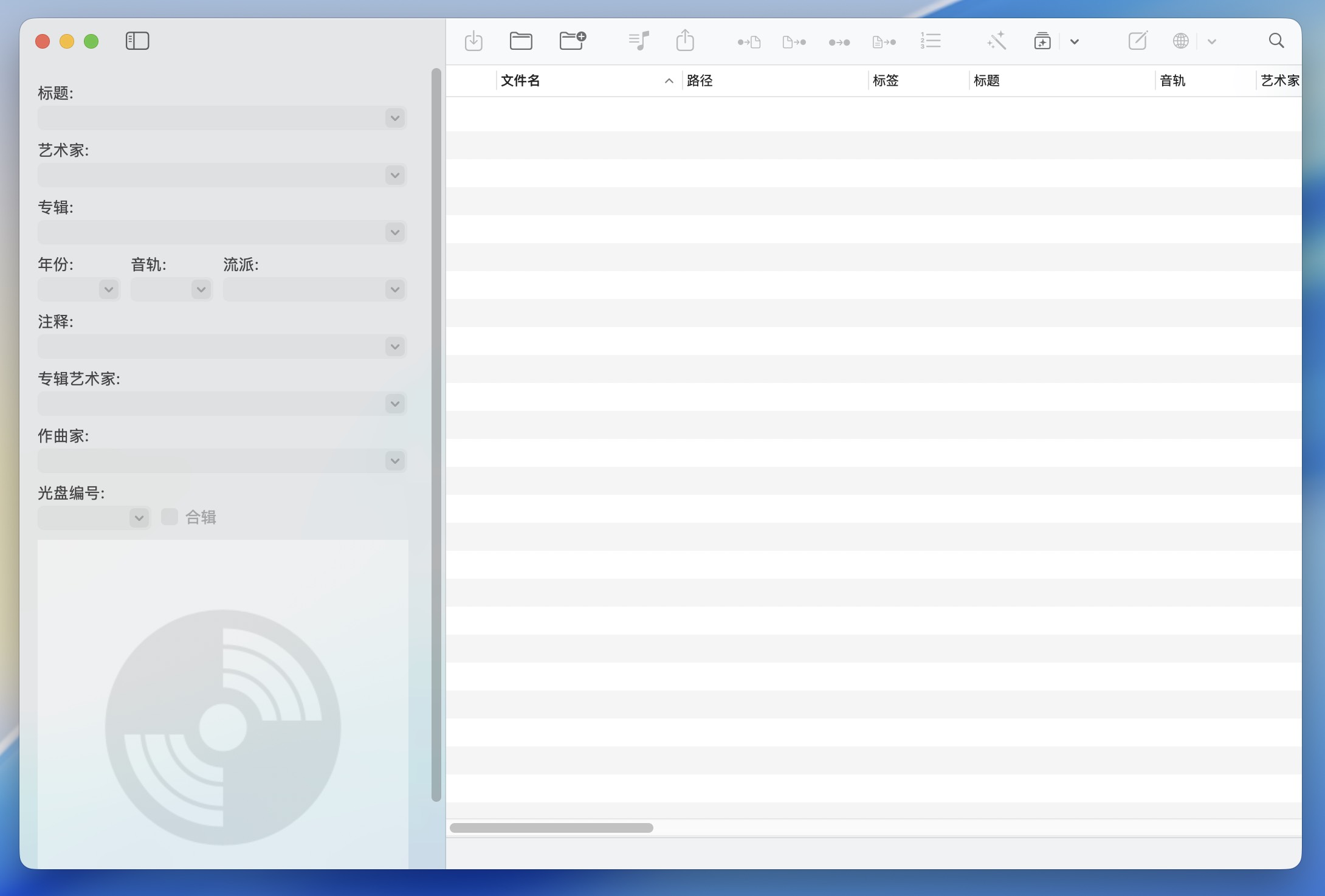1325x896 pixels.
Task: Open the actions group chevron menu
Action: coord(1075,42)
